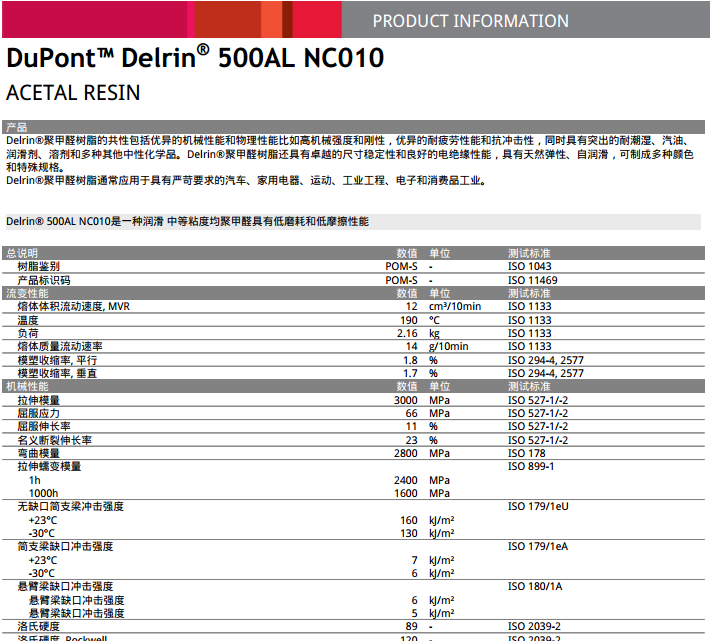Click the value 14 for melt flow

tap(412, 346)
